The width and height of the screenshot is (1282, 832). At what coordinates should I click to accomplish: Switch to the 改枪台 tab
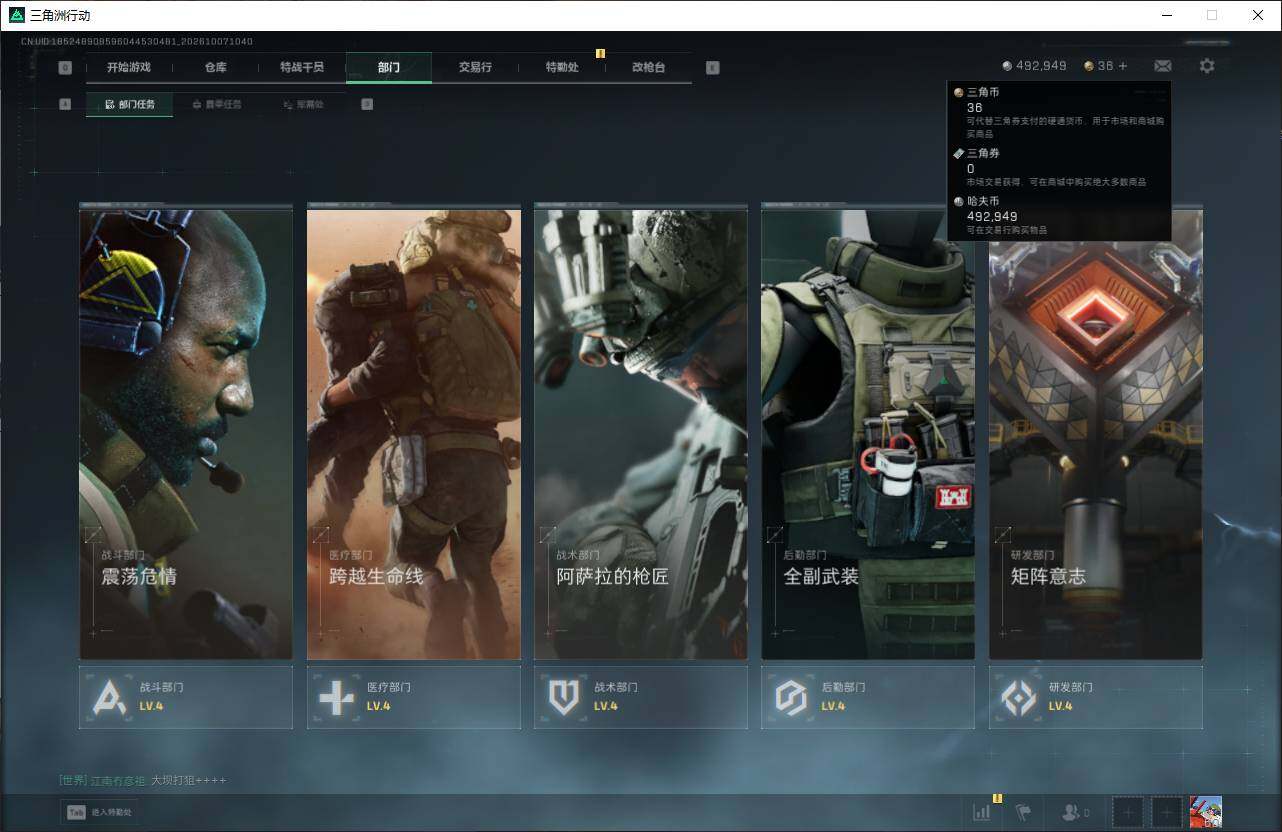tap(648, 67)
